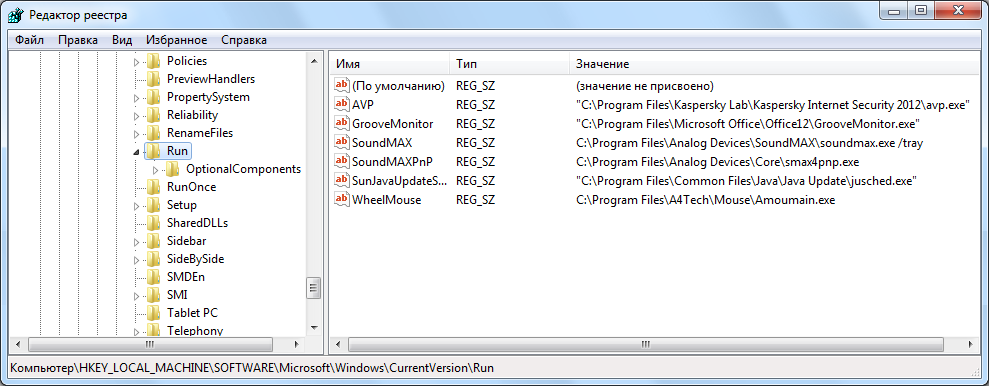989x386 pixels.
Task: Click the smax4pnp.exe path value
Action: (x=718, y=161)
